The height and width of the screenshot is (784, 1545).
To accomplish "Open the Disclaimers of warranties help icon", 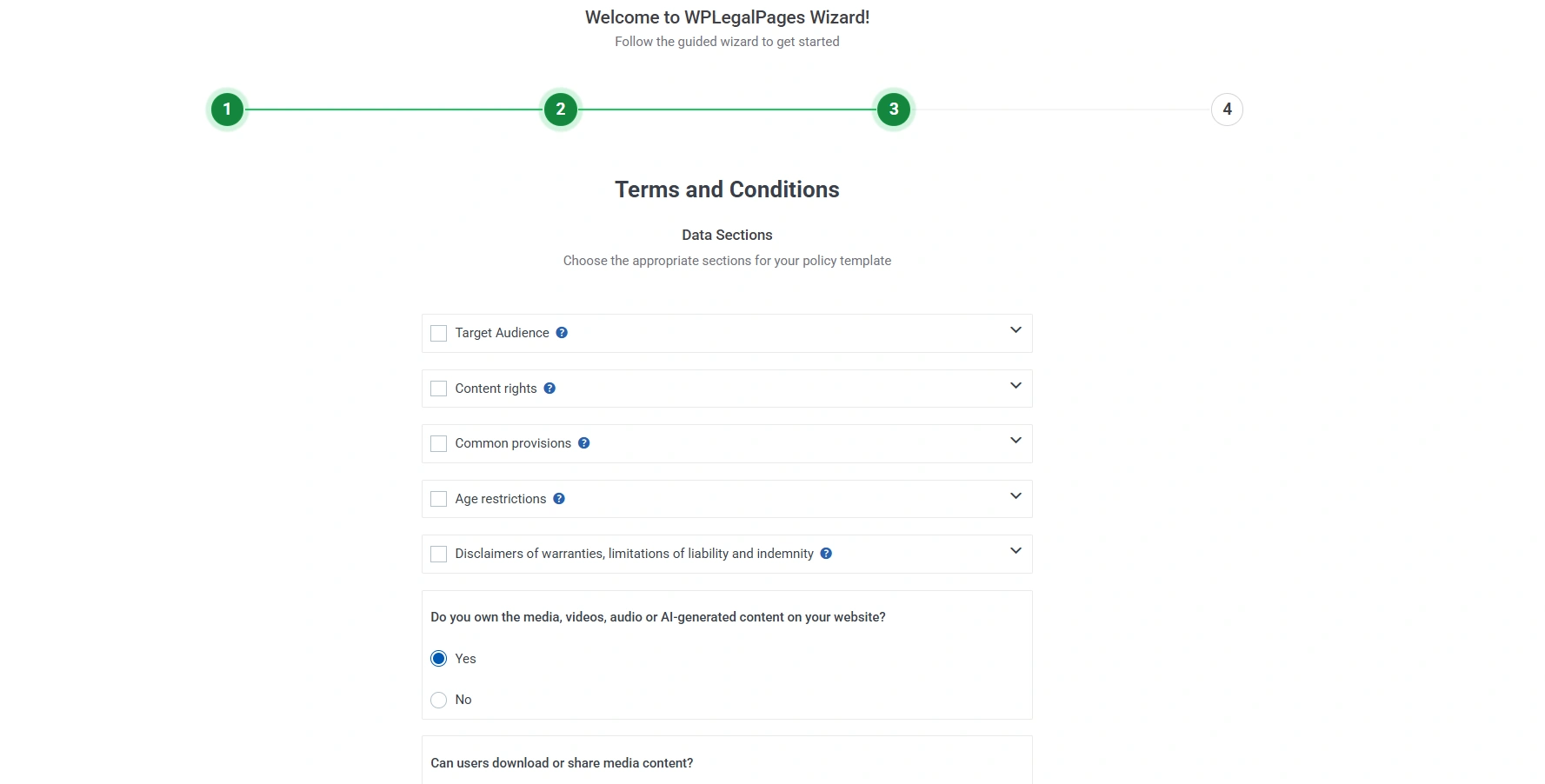I will (826, 554).
